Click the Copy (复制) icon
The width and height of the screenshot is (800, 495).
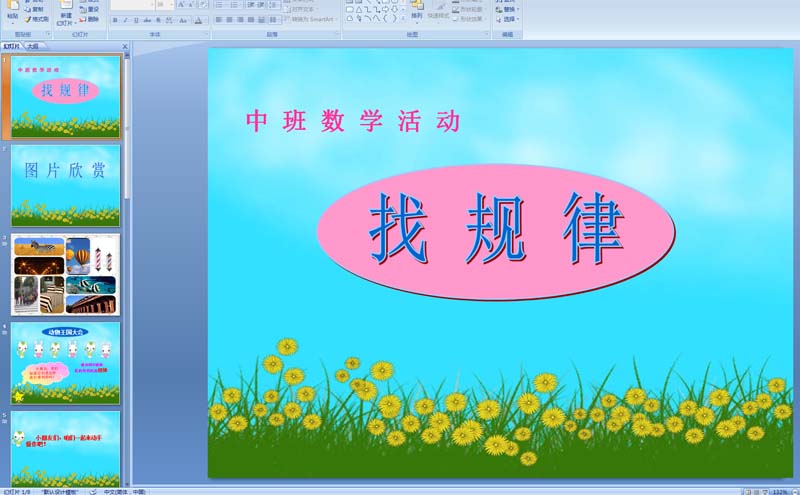tap(37, 9)
